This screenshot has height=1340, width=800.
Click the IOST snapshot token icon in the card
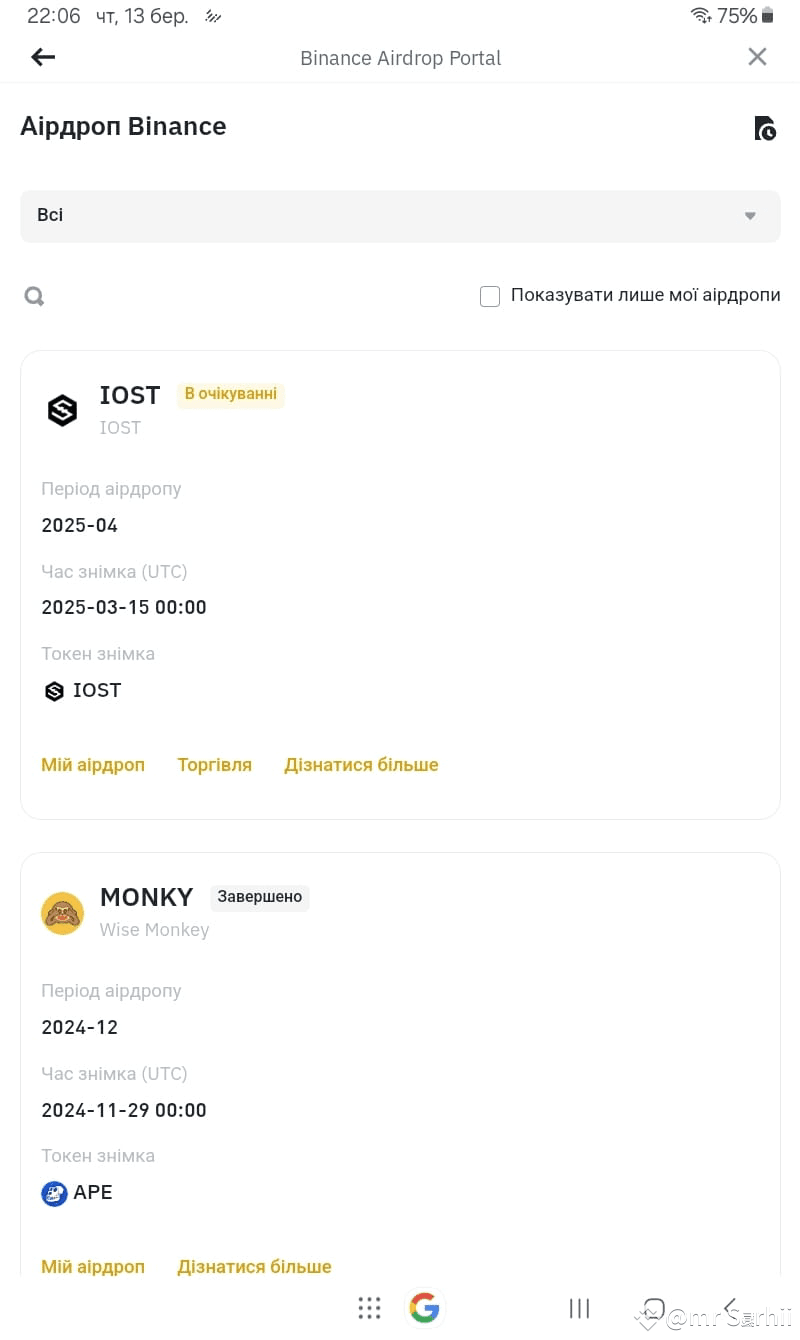tap(54, 690)
